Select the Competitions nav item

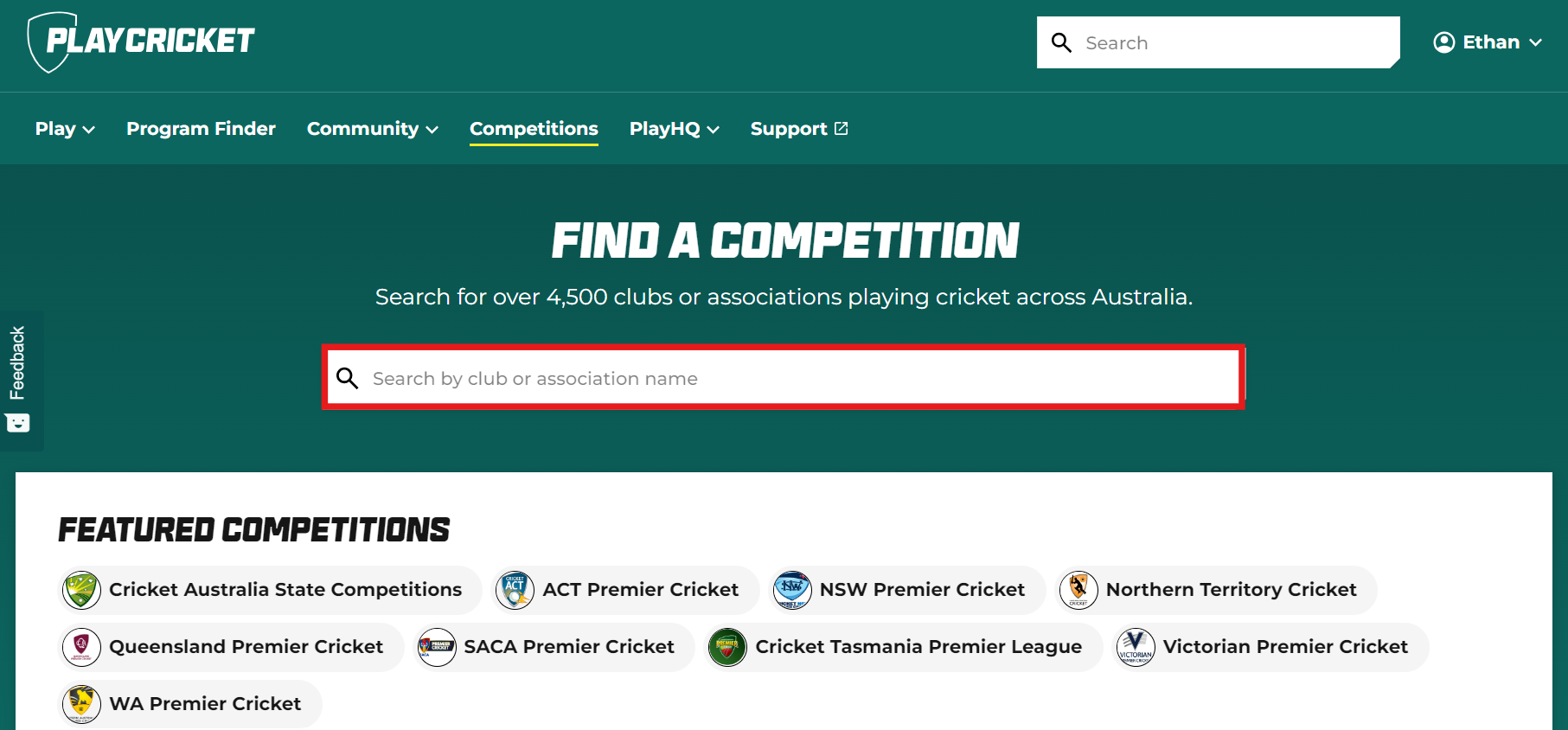pos(534,129)
